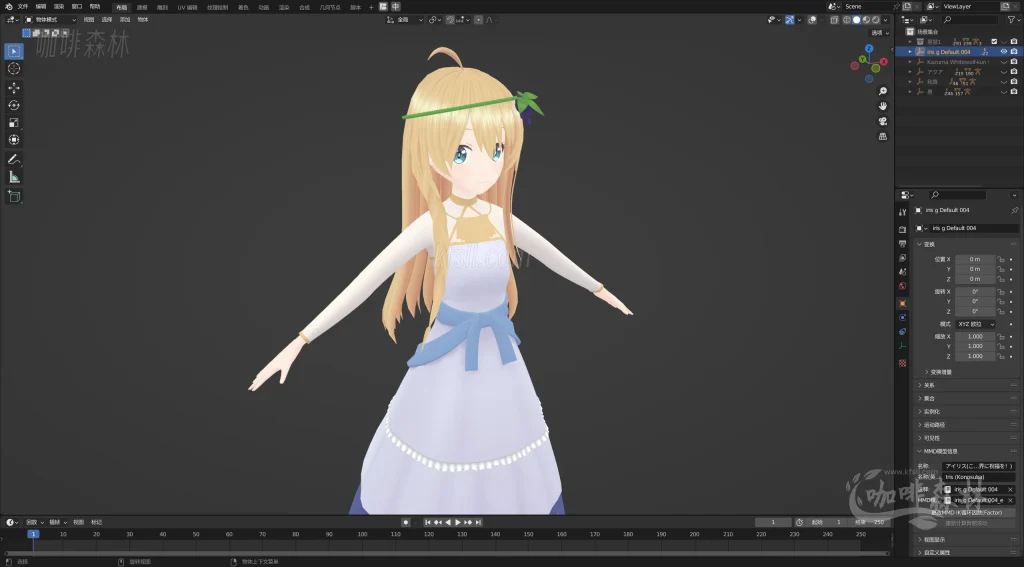Open the Texture properties checker tab

point(903,363)
